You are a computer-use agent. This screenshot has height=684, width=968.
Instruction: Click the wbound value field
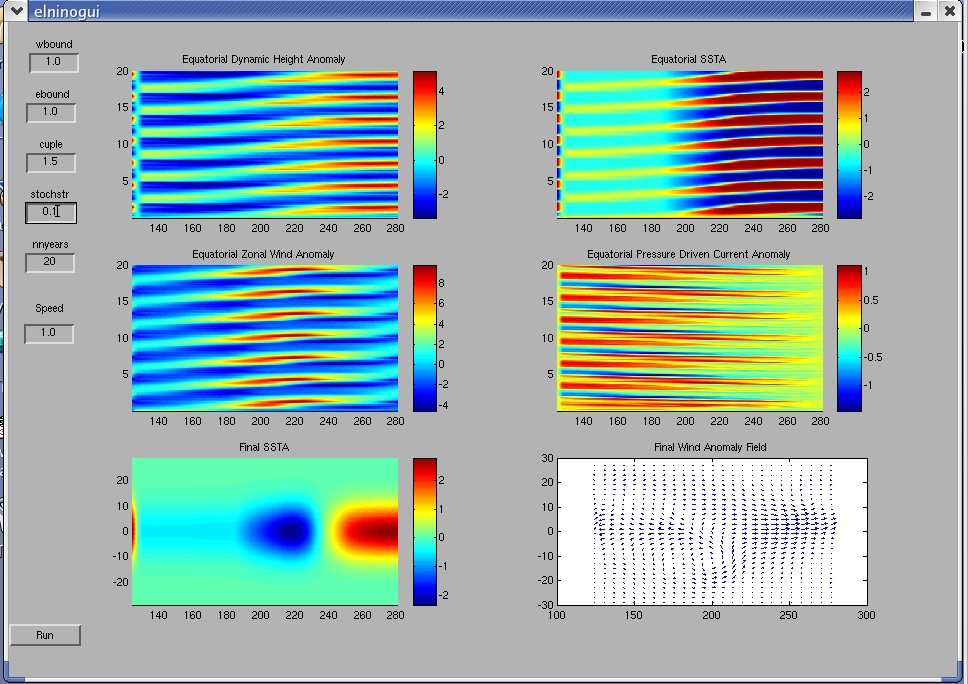pos(53,62)
